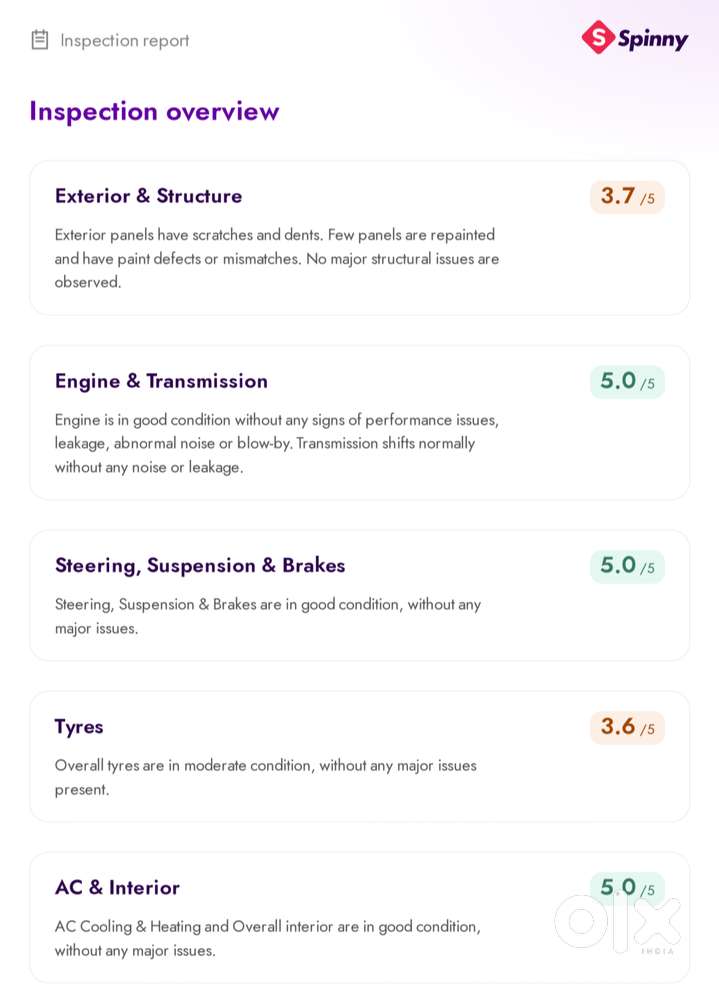Click the AC Cooling & Heating description text
This screenshot has width=719, height=999.
pos(267,938)
